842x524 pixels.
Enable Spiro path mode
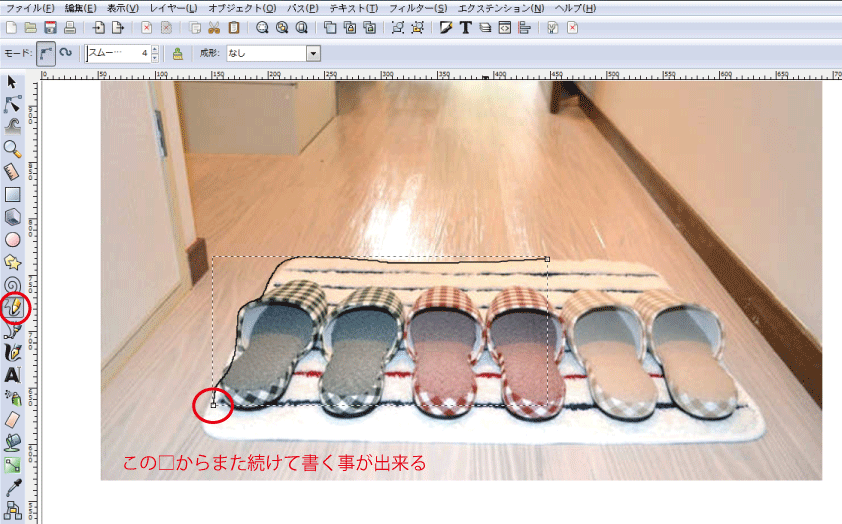point(66,53)
